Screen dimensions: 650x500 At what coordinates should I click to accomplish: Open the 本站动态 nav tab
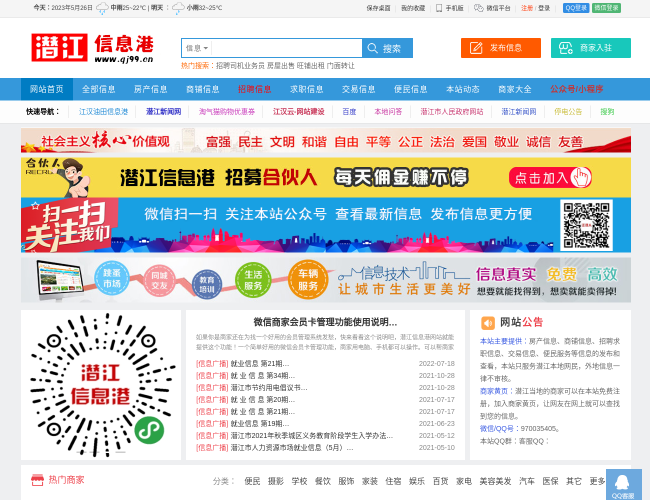463,89
